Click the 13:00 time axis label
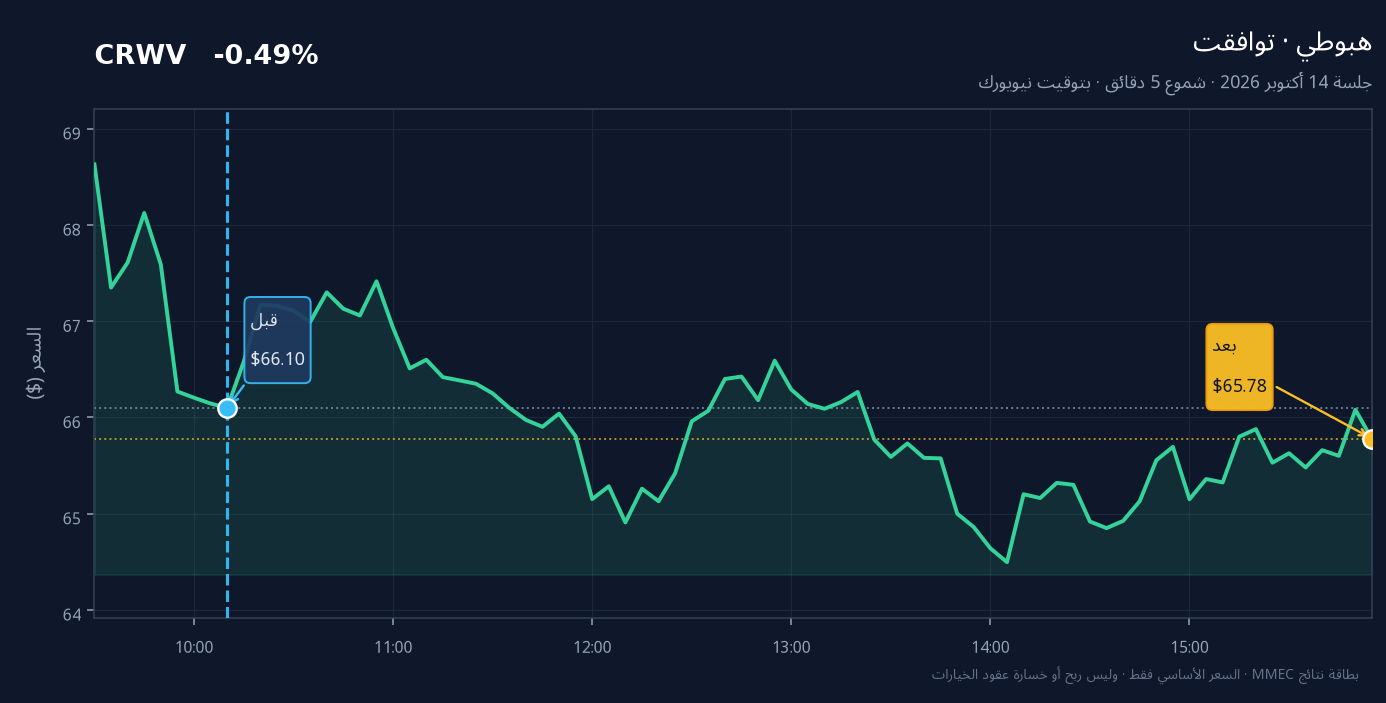Image resolution: width=1386 pixels, height=703 pixels. 791,647
